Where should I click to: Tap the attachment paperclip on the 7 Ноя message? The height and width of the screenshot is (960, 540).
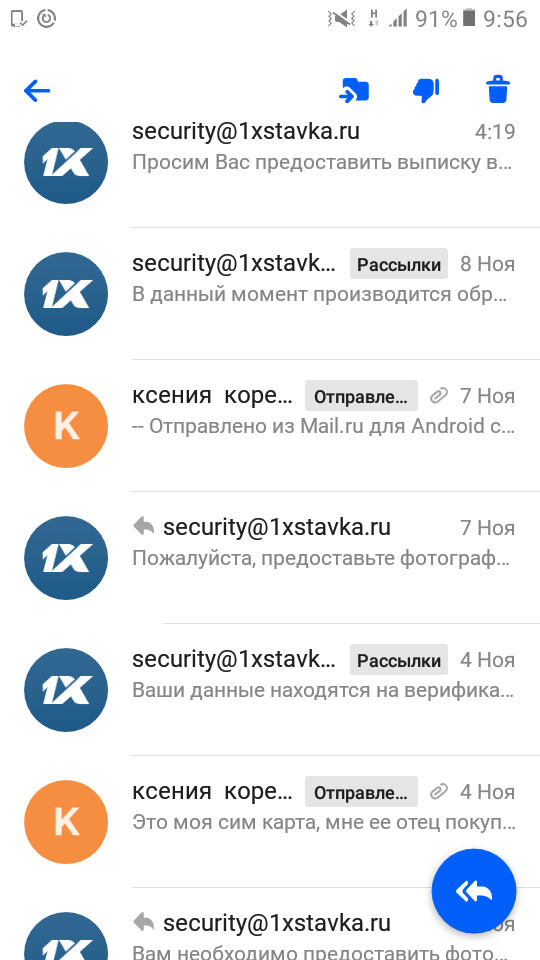439,396
